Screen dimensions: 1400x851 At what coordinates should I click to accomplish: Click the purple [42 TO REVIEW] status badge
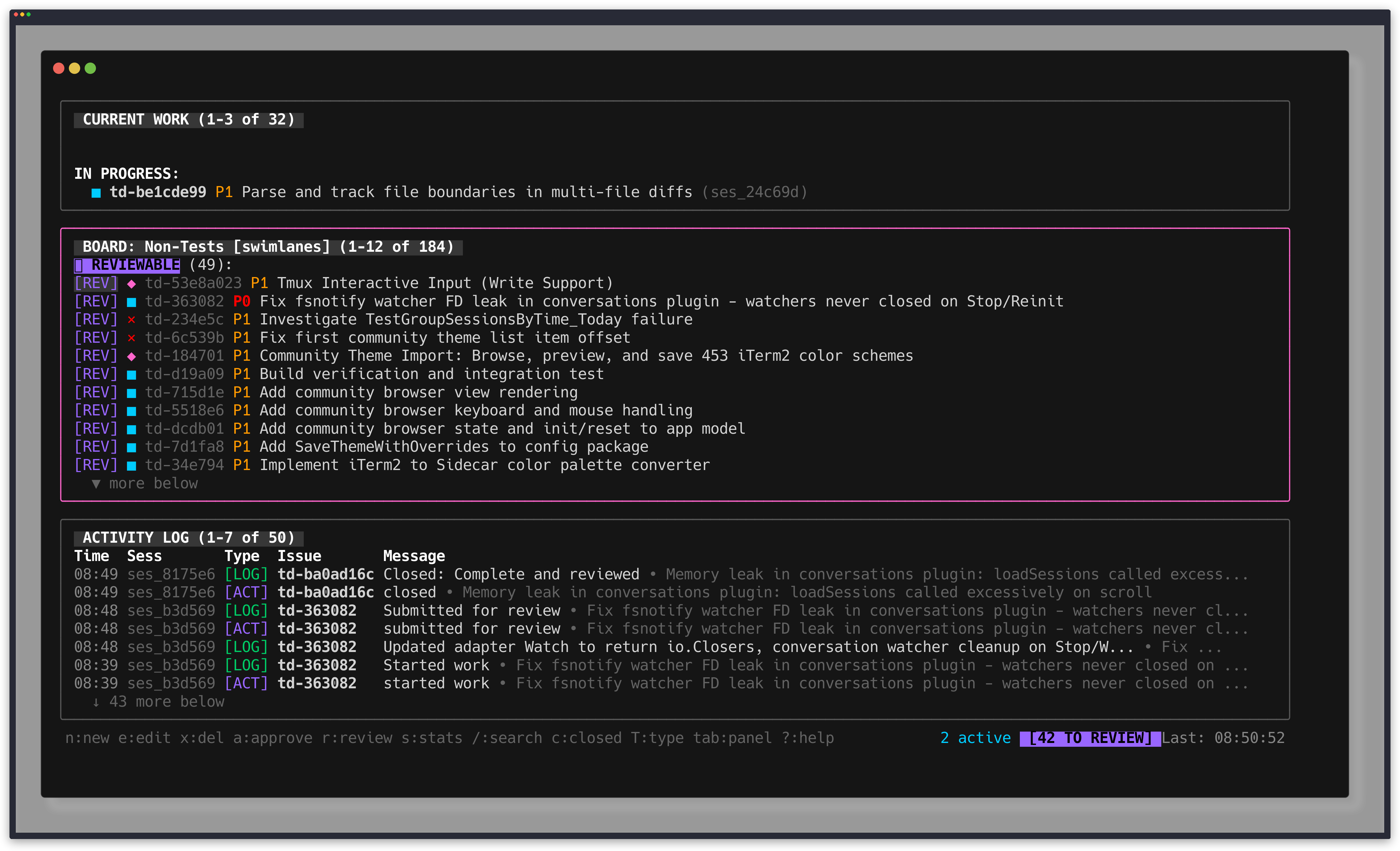(1090, 737)
